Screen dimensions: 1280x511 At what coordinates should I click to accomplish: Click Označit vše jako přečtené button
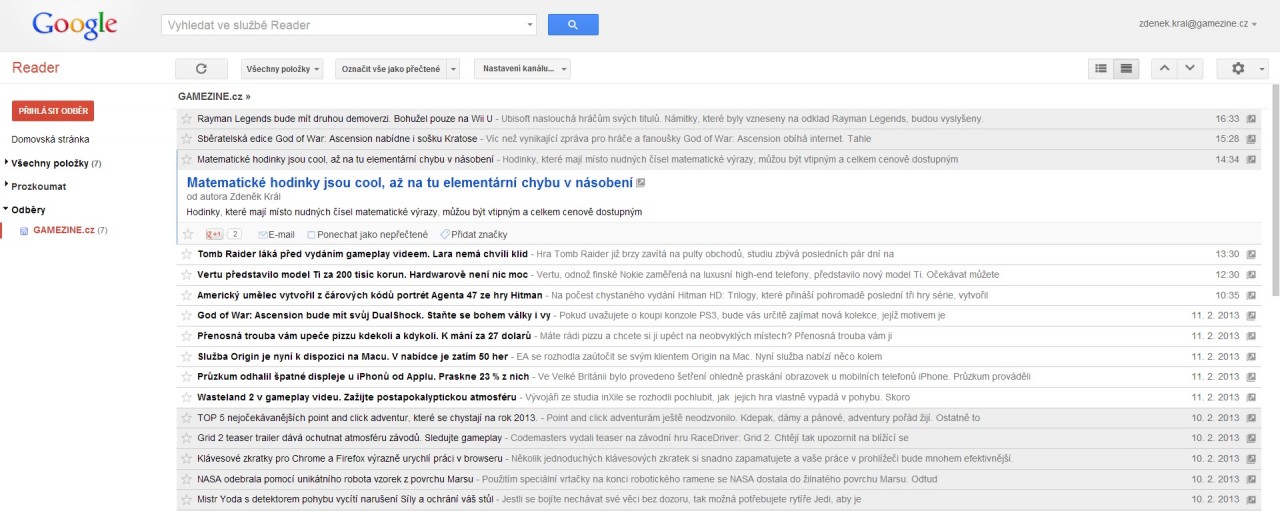click(x=391, y=68)
